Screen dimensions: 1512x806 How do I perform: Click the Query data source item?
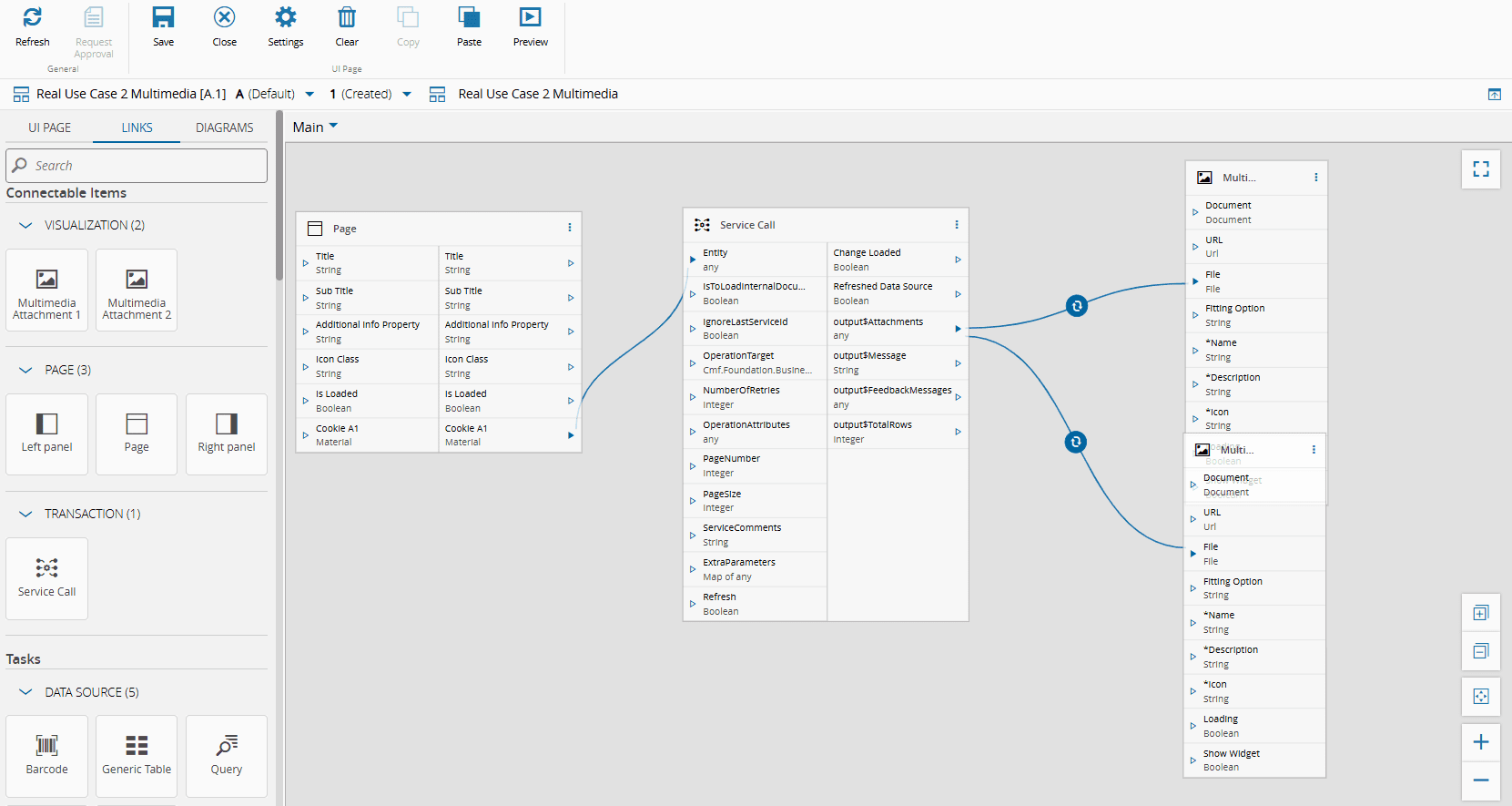click(227, 755)
